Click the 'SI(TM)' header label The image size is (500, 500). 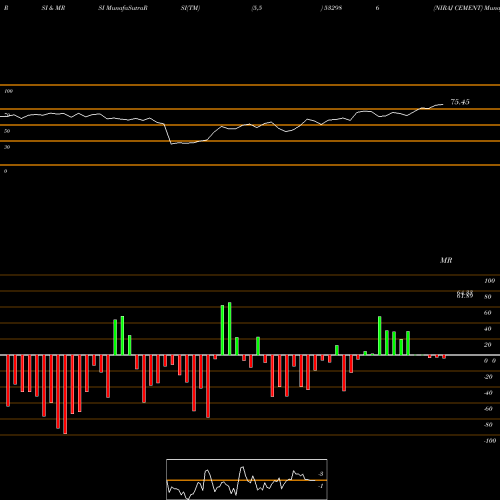[x=190, y=8]
